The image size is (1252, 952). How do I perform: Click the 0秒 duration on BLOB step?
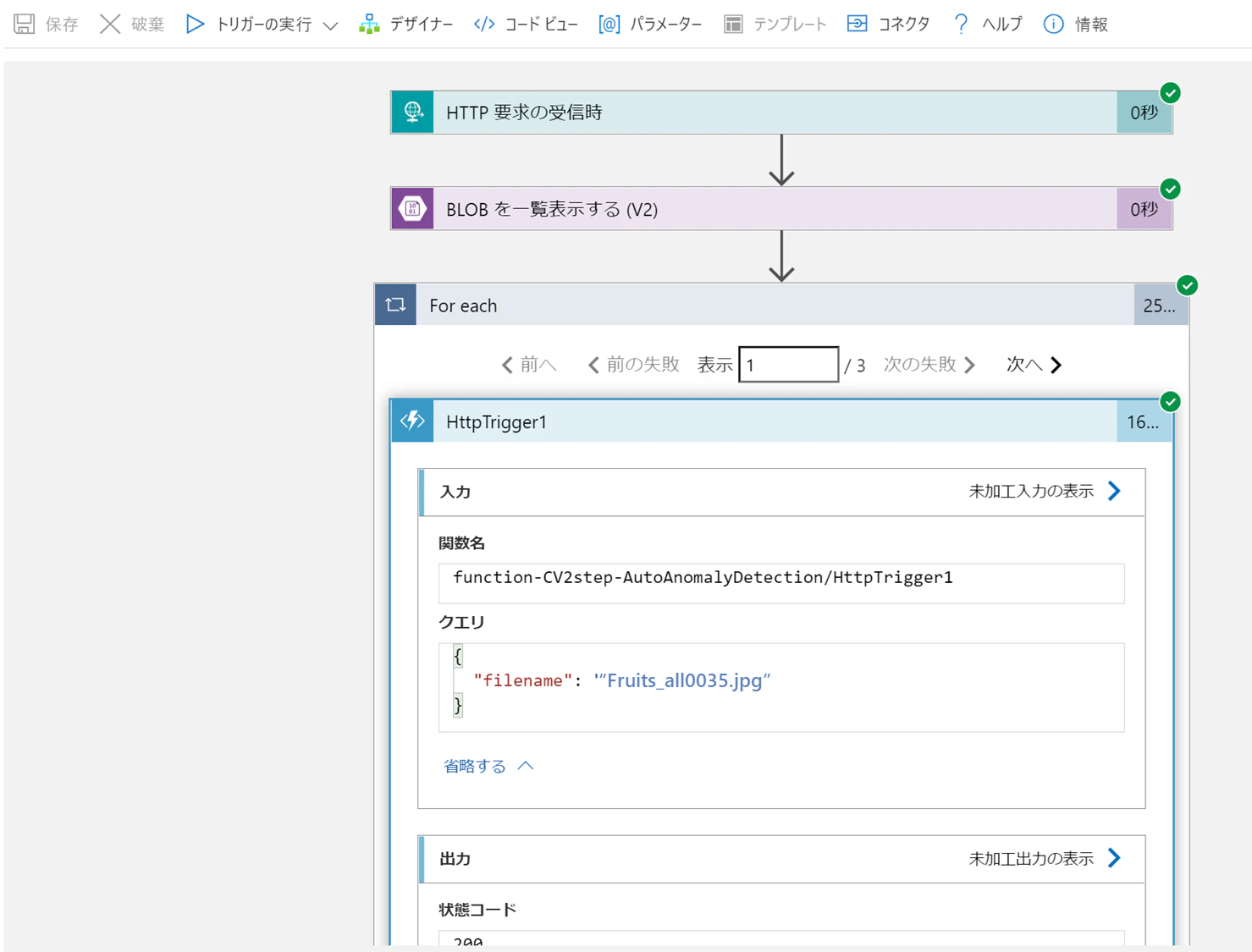(1144, 209)
